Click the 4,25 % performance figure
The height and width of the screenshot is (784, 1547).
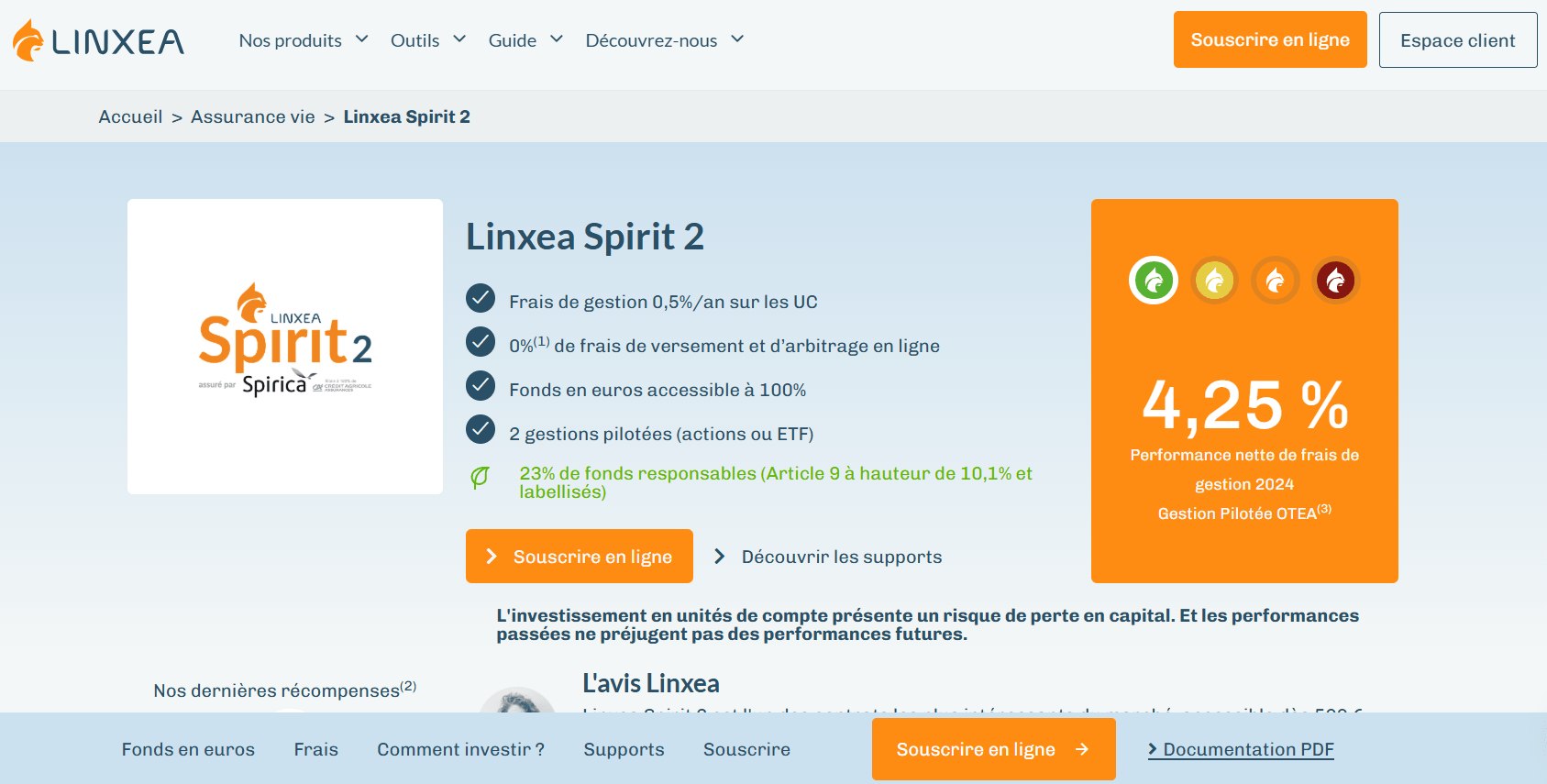click(x=1244, y=405)
